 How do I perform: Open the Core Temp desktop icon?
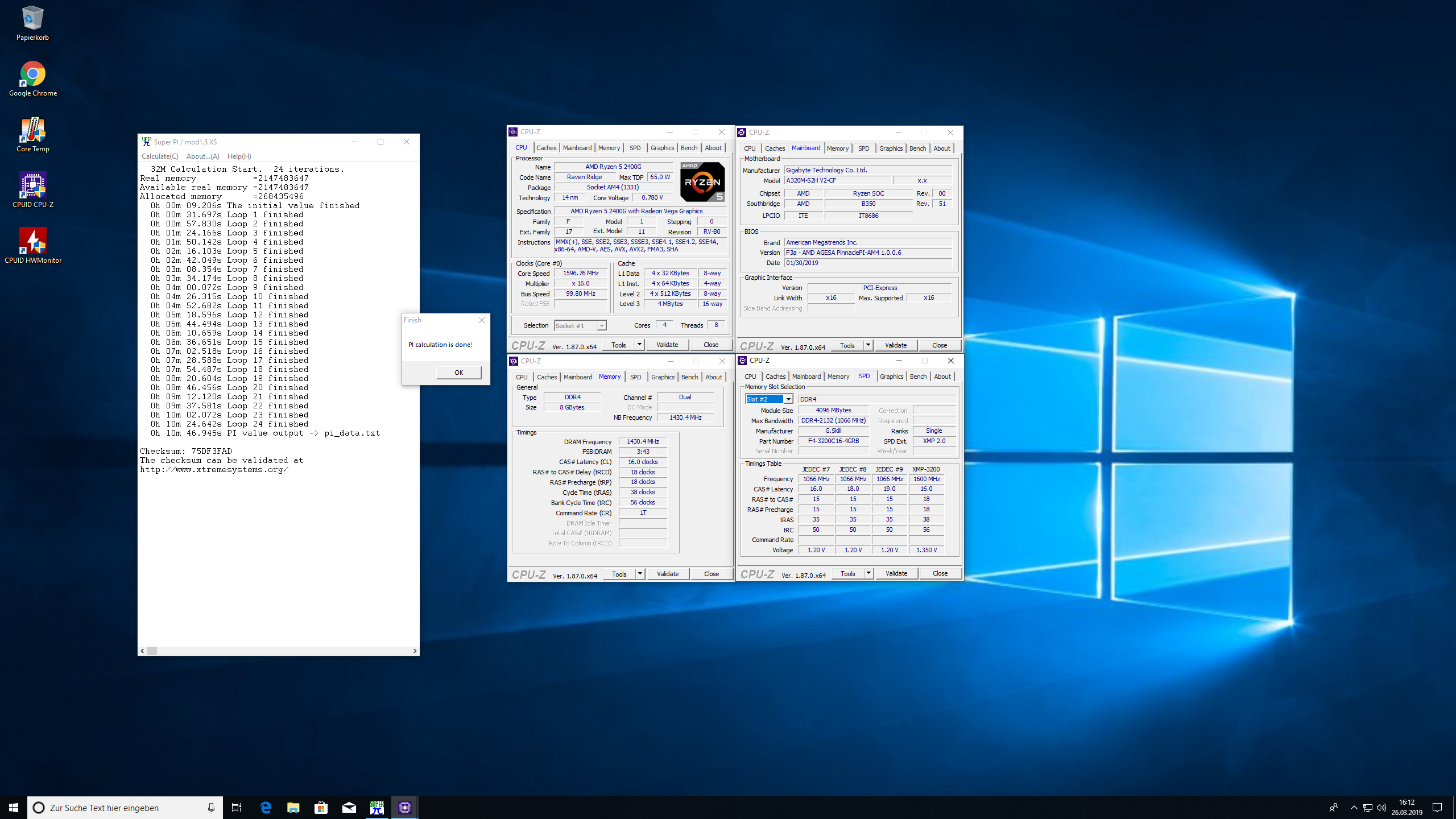tap(32, 135)
